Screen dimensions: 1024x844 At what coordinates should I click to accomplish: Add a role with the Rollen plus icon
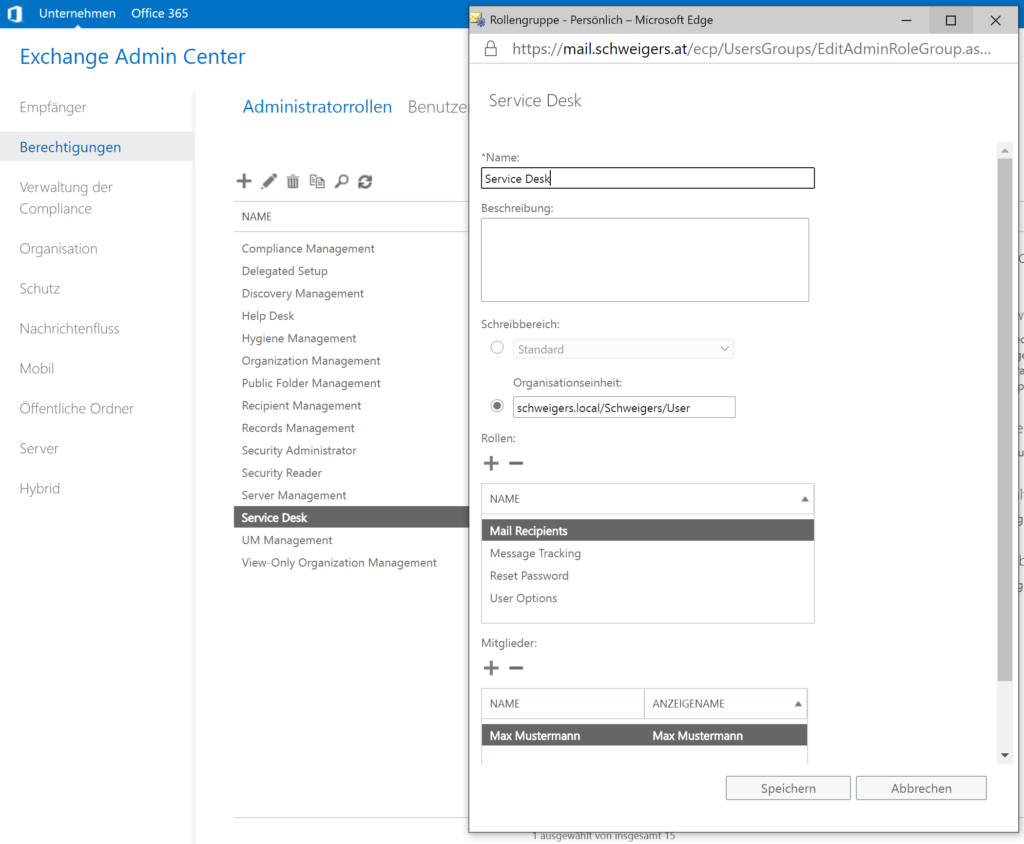tap(491, 463)
